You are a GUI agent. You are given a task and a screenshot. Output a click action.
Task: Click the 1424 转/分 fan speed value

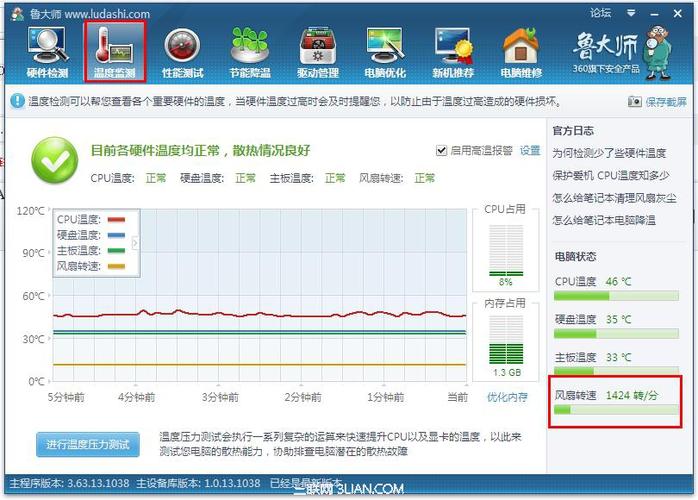point(632,395)
